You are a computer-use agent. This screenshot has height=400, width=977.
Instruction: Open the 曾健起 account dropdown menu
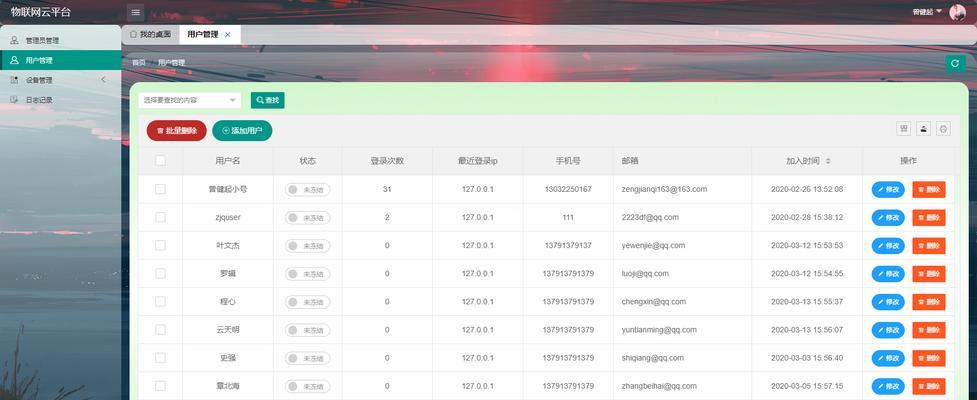pyautogui.click(x=927, y=12)
